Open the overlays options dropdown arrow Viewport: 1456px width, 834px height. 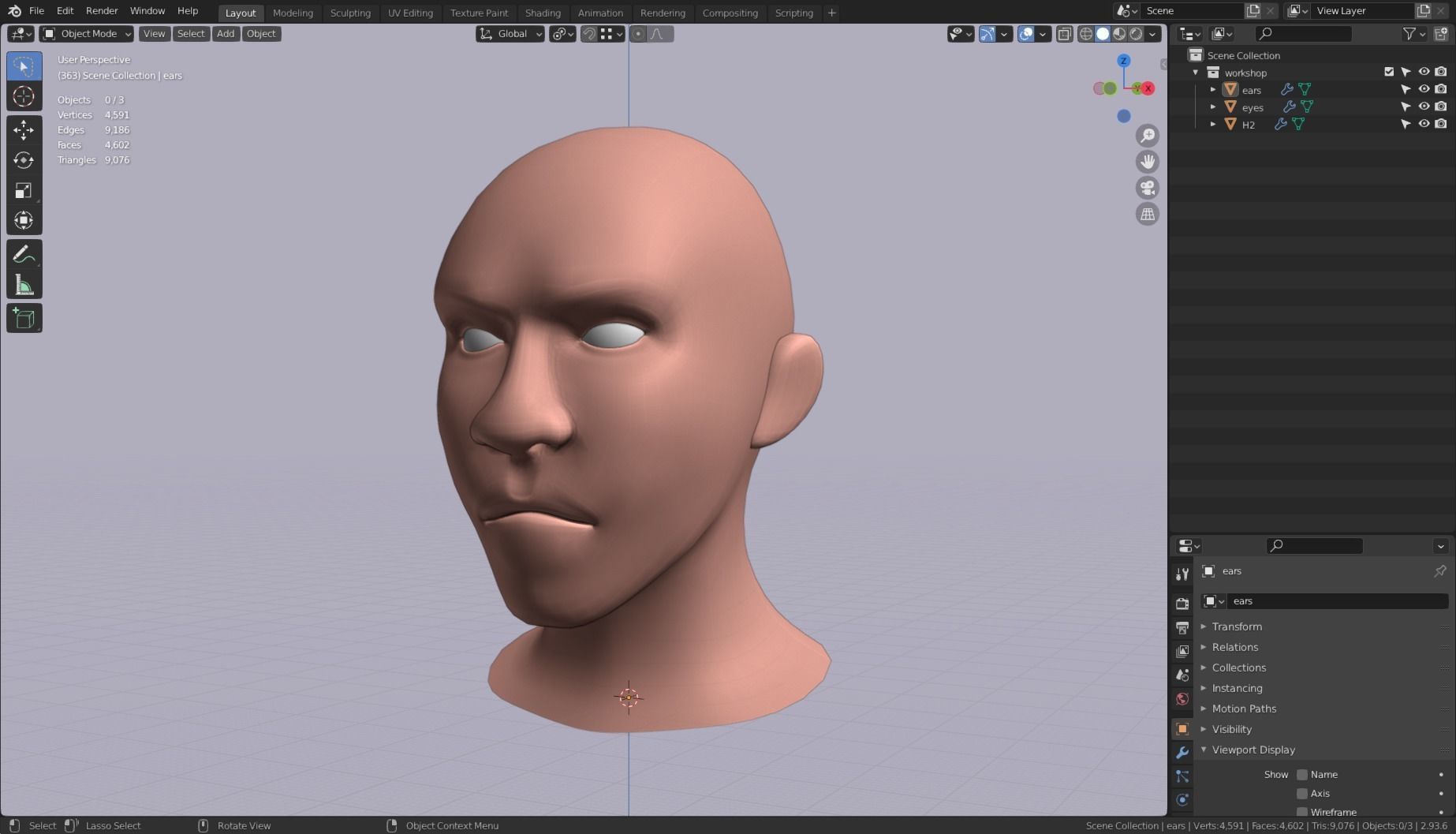coord(1043,34)
